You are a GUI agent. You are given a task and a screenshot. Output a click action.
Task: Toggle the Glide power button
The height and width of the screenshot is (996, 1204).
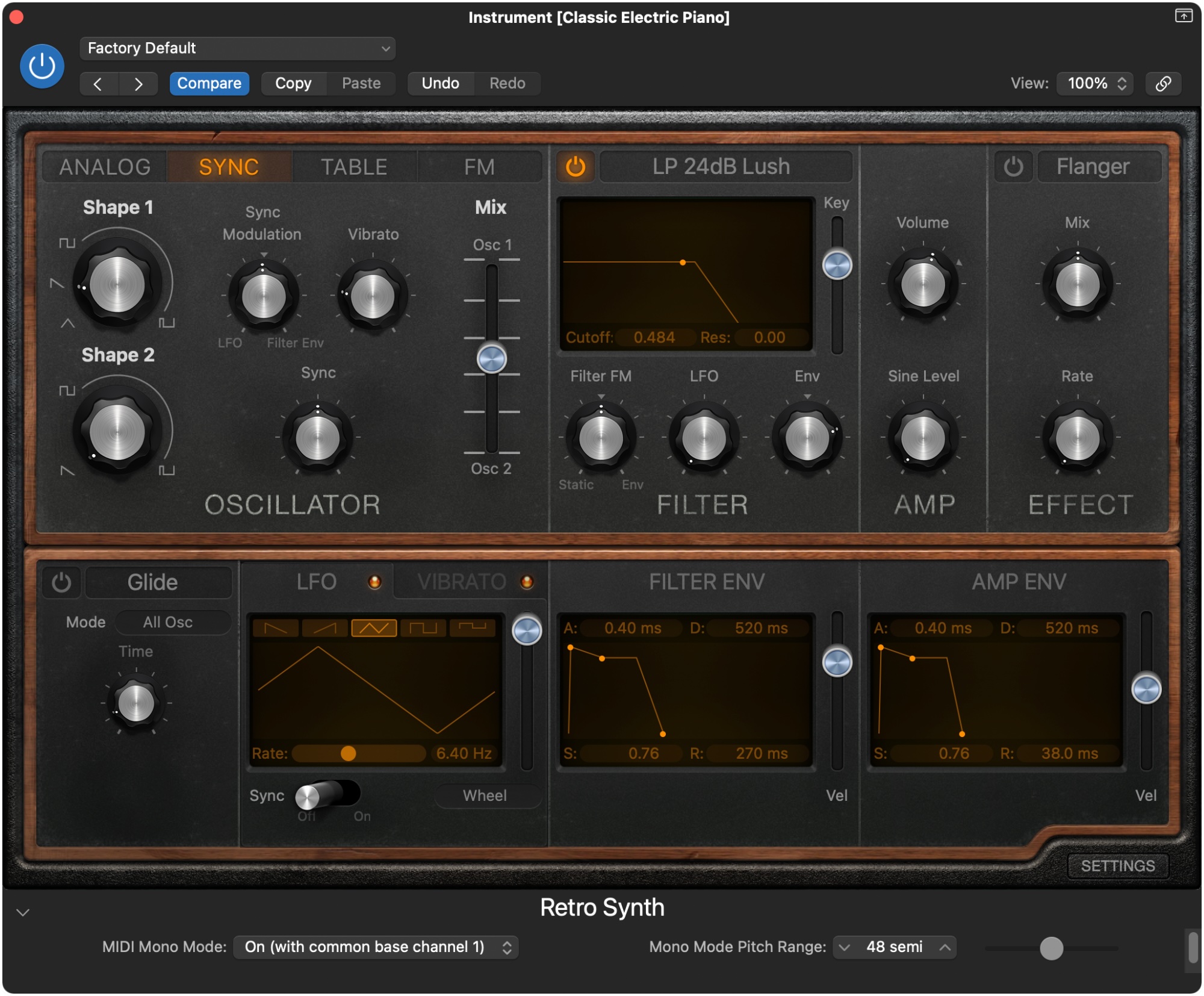coord(61,582)
